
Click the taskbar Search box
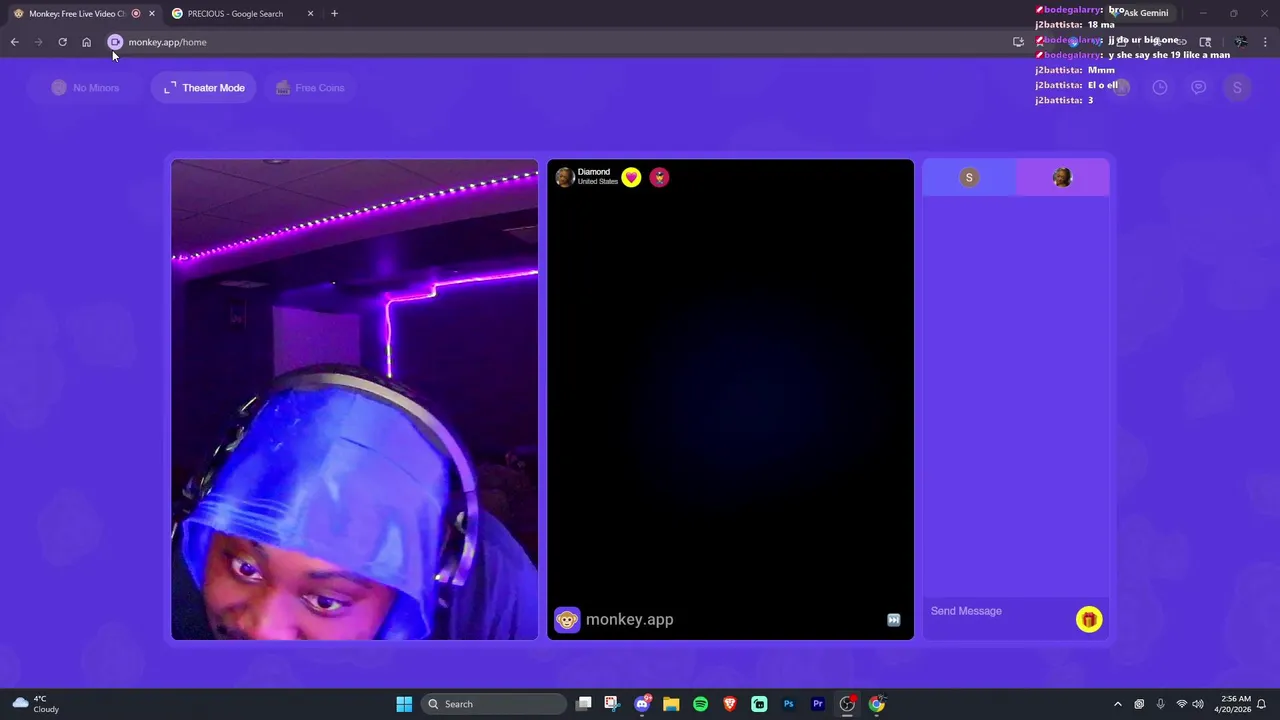point(493,704)
